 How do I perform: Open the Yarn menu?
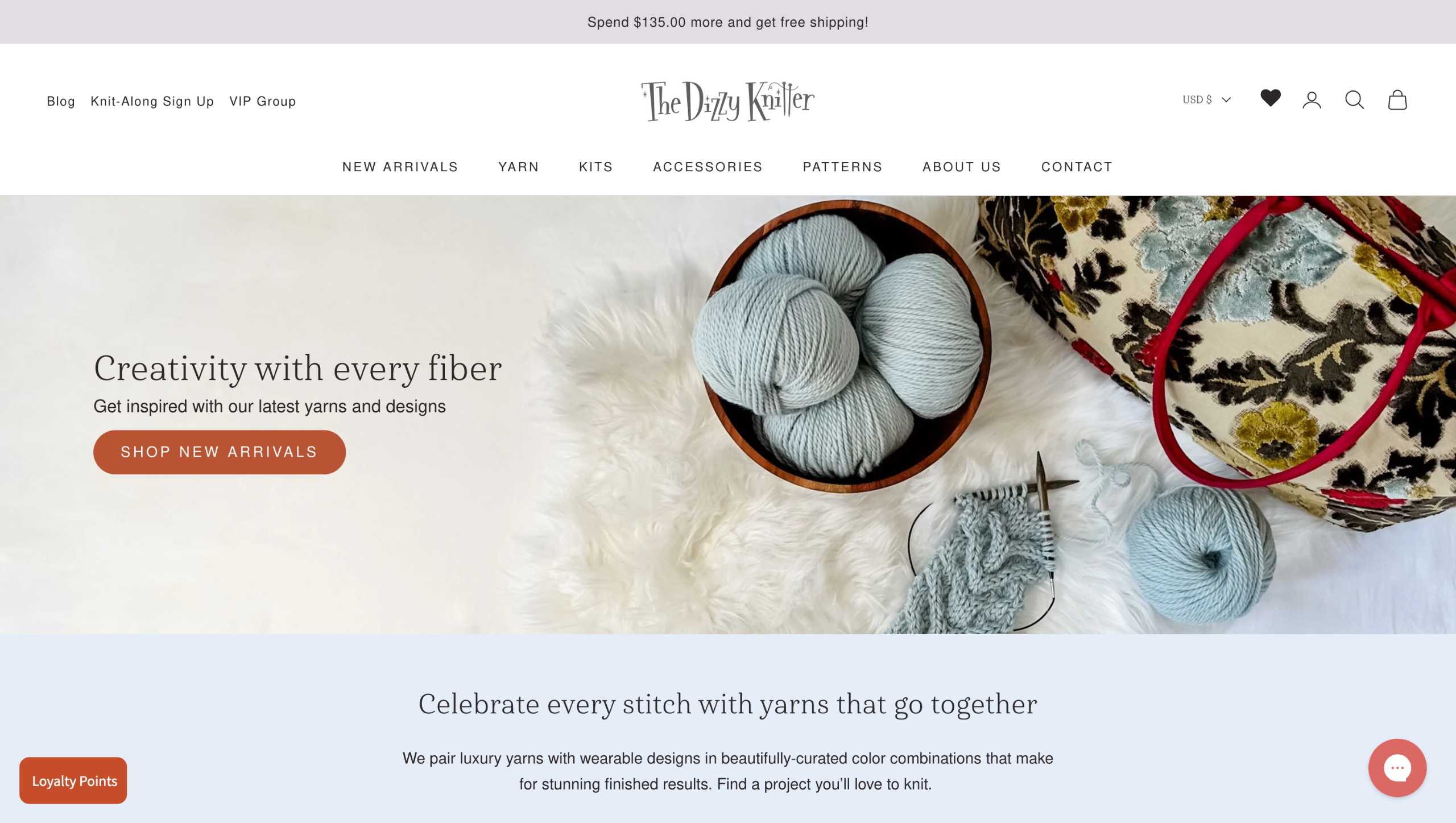518,167
